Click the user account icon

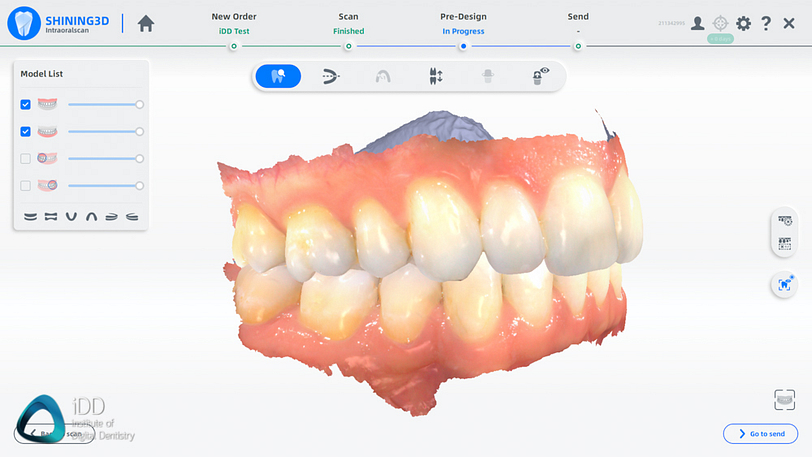[697, 23]
